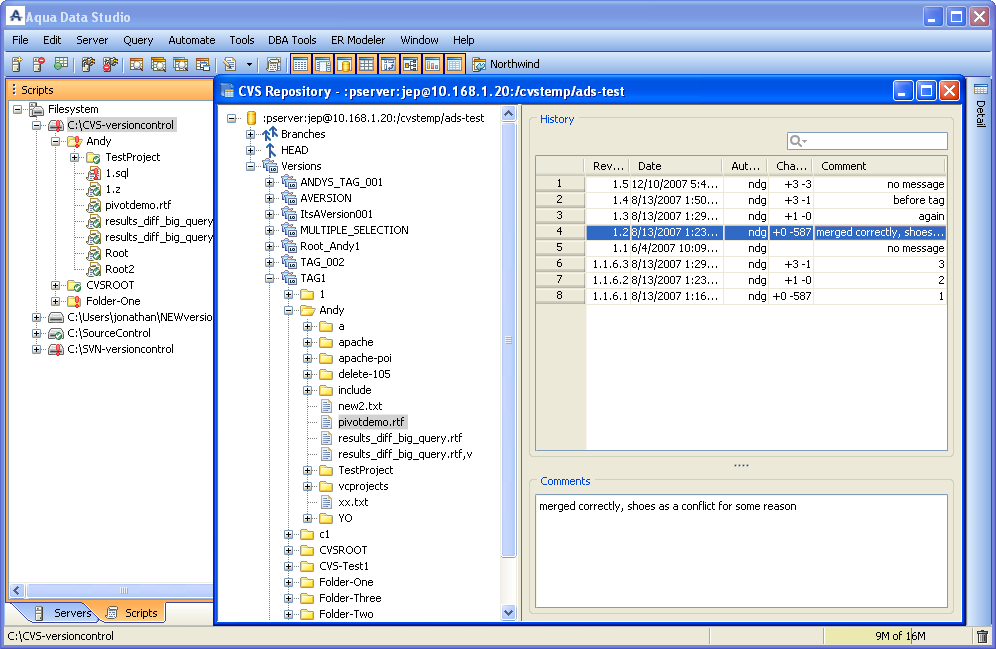Toggle the rightmost orange-highlighted grid toolbar button

pyautogui.click(x=454, y=64)
